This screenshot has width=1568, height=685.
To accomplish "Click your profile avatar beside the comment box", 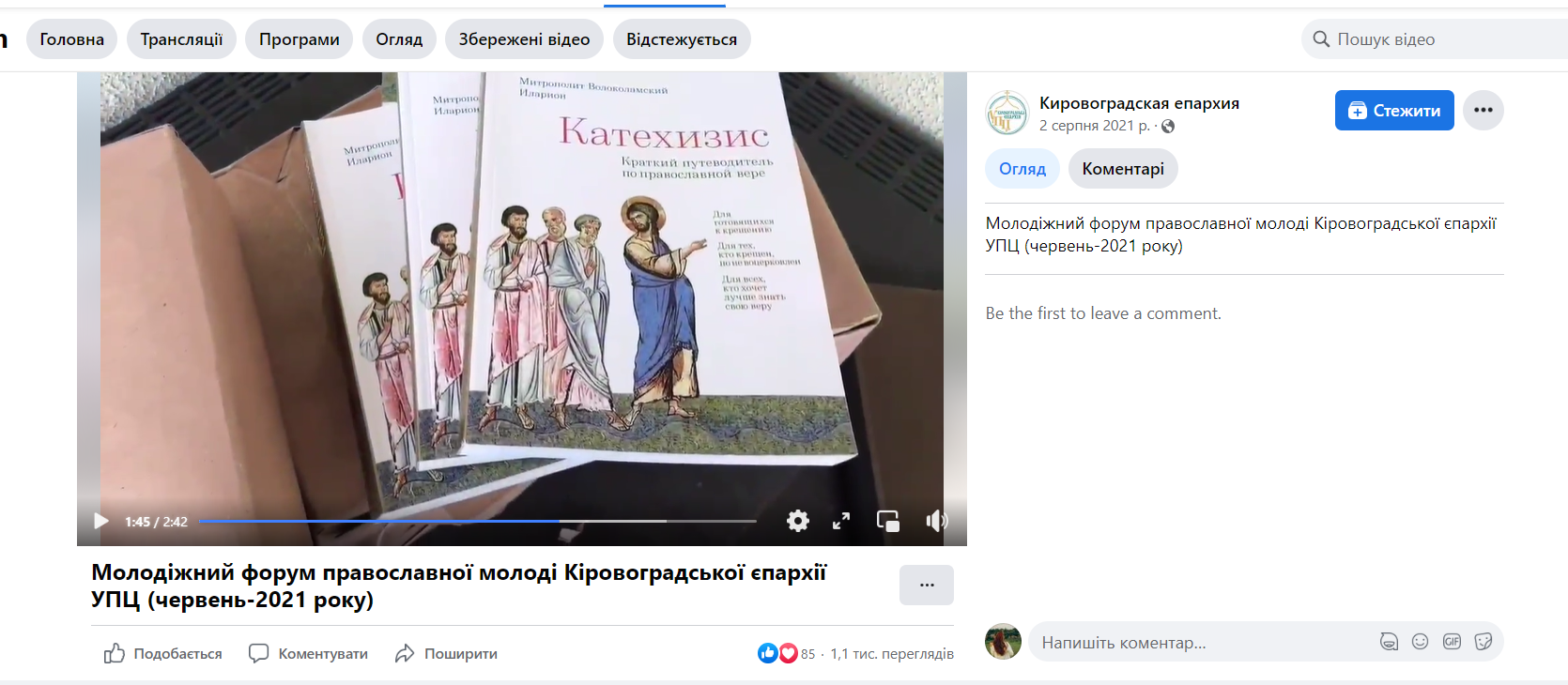I will (1003, 642).
